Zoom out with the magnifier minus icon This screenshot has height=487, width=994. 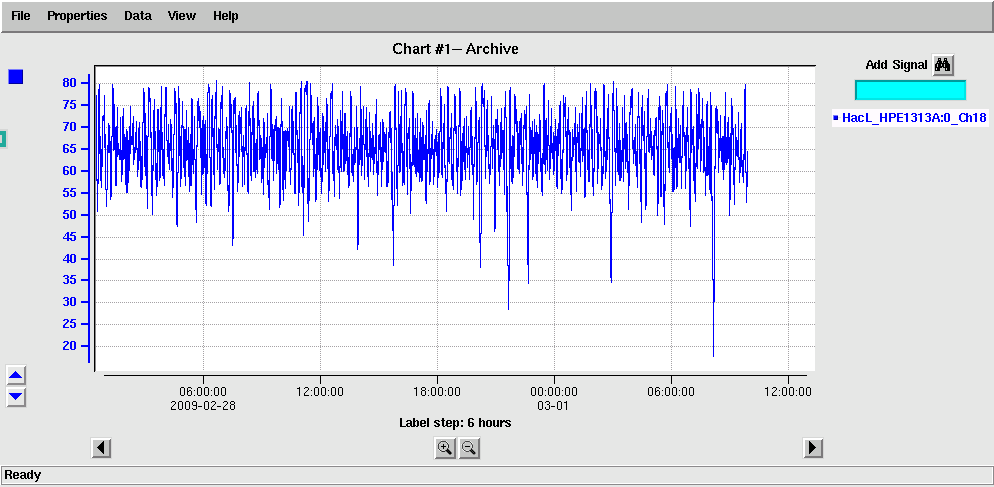point(469,448)
